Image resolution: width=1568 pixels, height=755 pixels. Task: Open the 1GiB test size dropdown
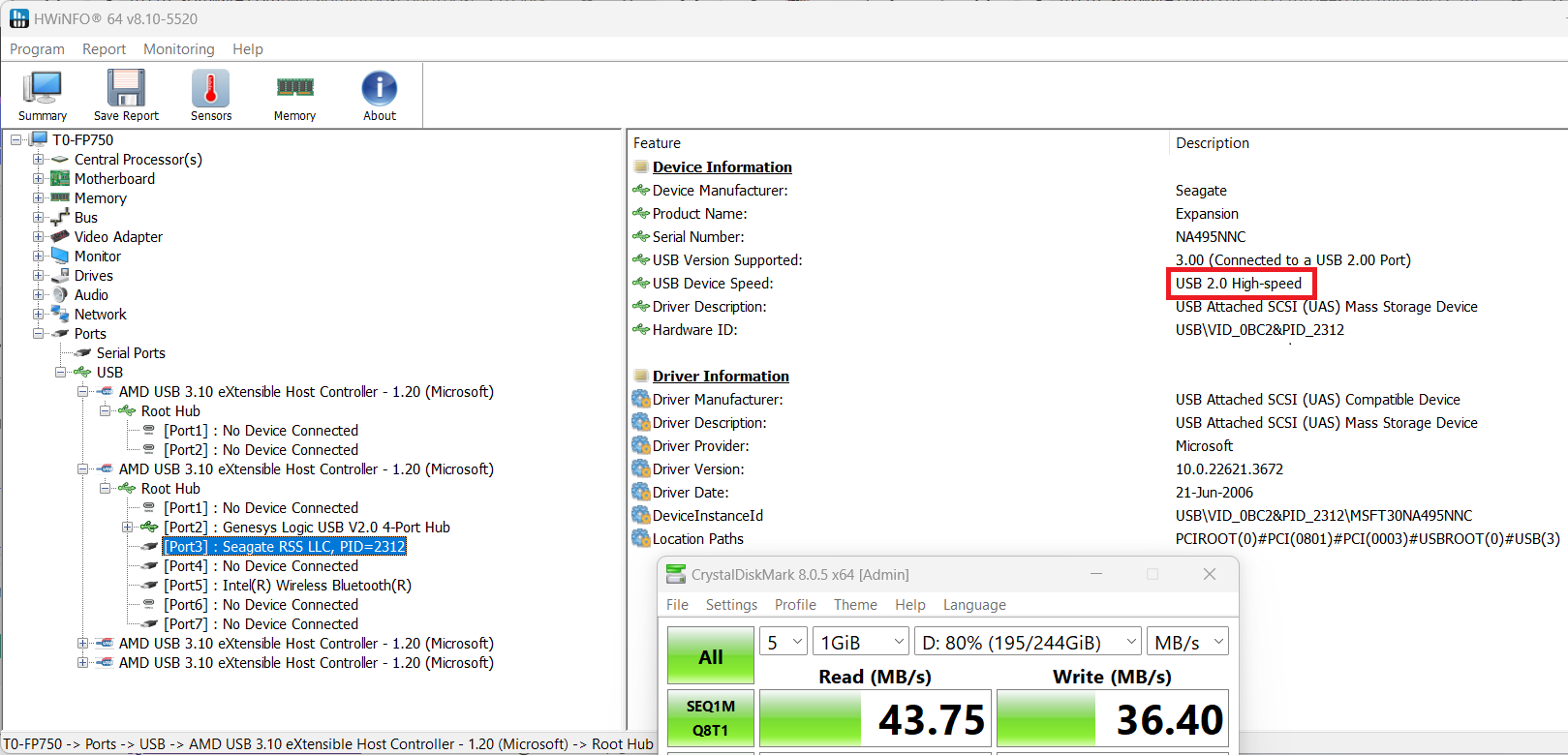click(x=861, y=642)
